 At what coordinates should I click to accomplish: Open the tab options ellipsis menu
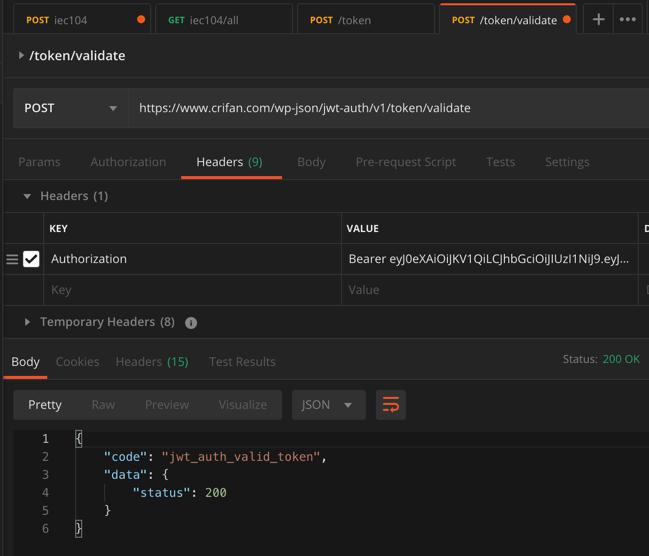point(628,19)
